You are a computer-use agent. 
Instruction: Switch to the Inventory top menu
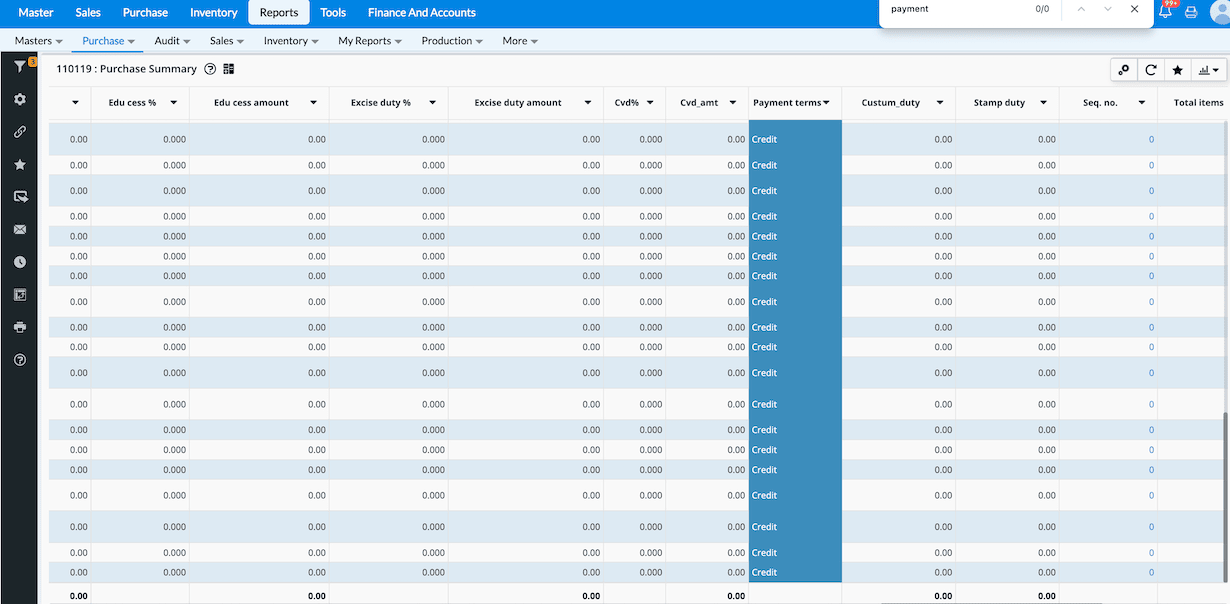tap(214, 13)
